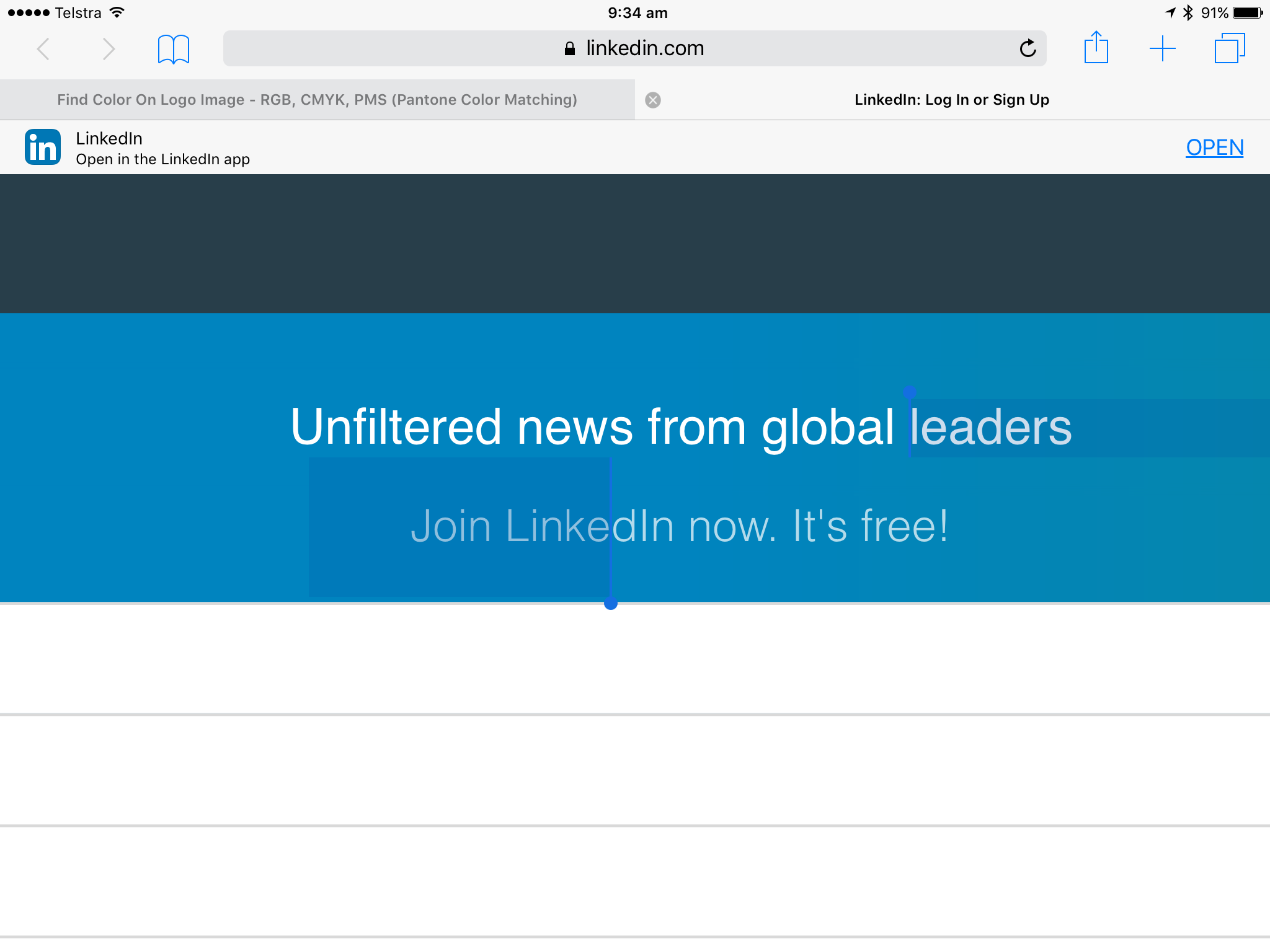Screen dimensions: 1270x952
Task: Open the Share sheet icon
Action: pos(1096,48)
